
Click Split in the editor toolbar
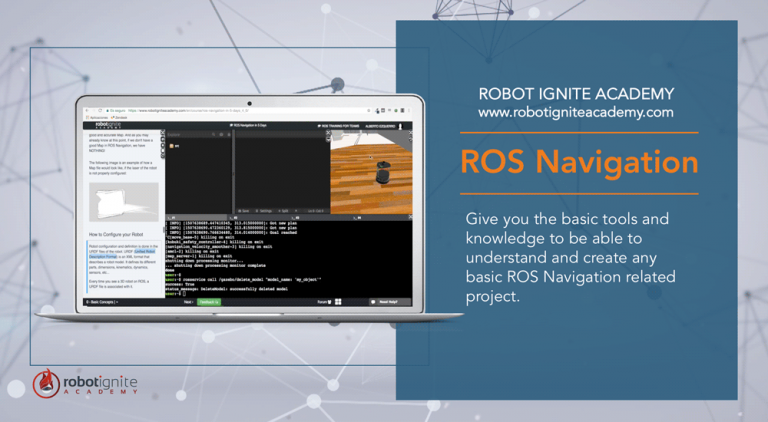[x=284, y=211]
